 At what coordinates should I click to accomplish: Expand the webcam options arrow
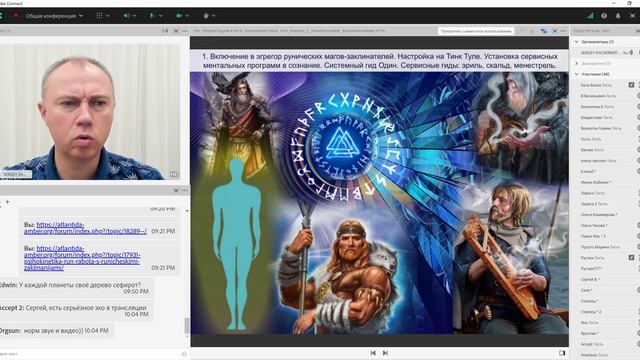(187, 16)
